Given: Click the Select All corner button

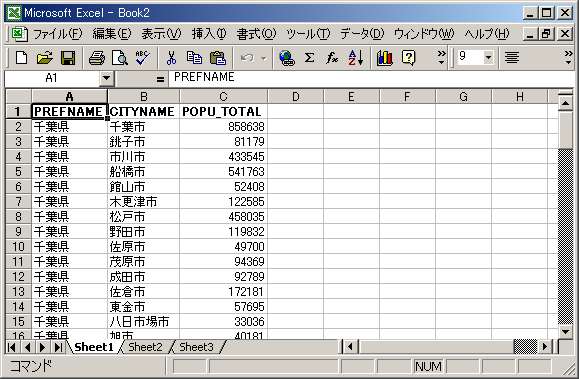Looking at the screenshot, I should point(18,96).
